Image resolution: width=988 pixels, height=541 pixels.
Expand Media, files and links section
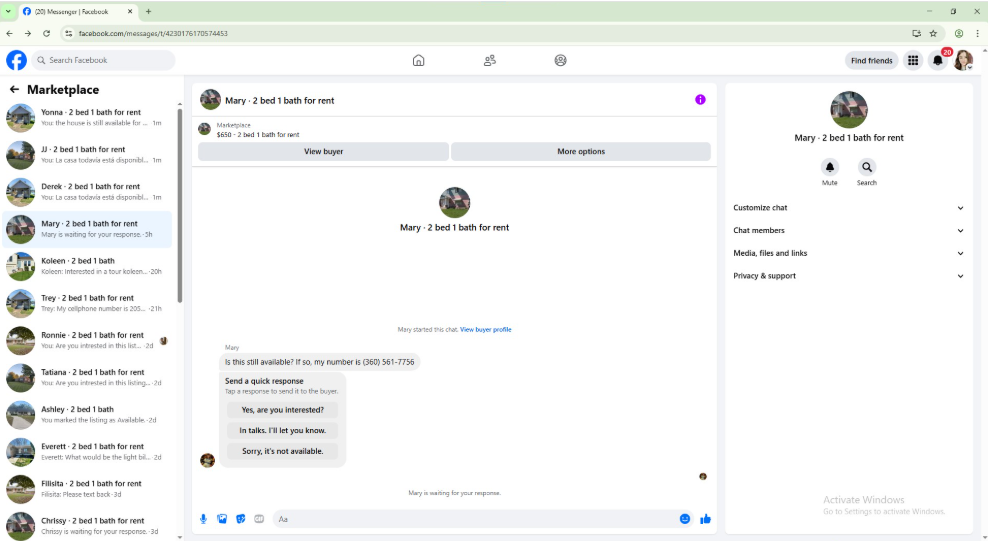(848, 253)
